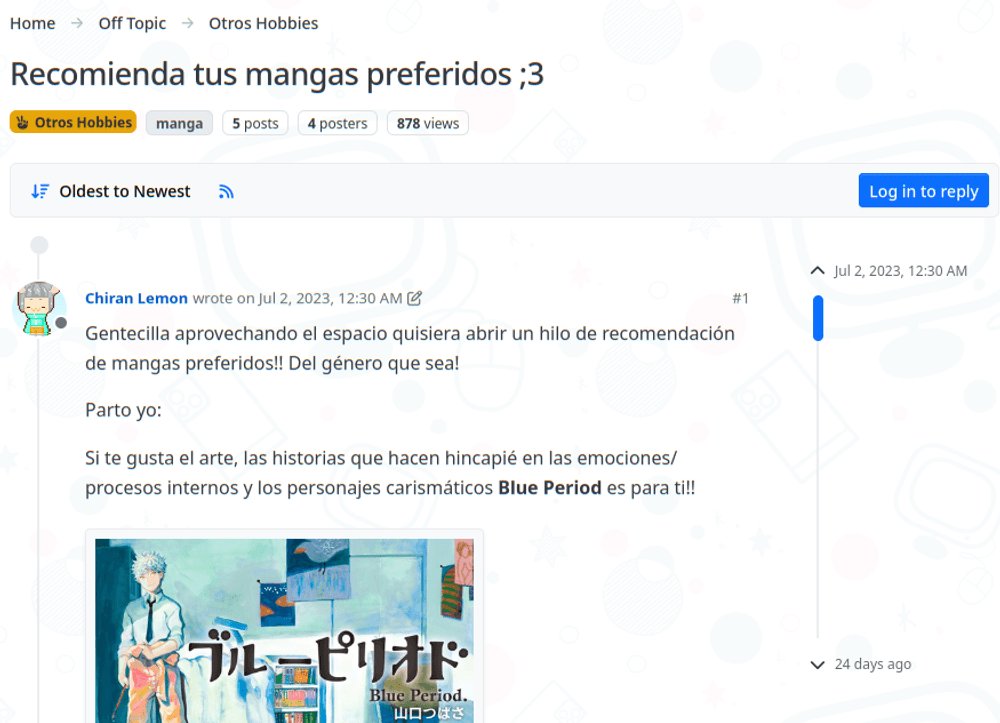Viewport: 1000px width, 723px height.
Task: Open Chiran Lemon's avatar image
Action: tap(39, 309)
